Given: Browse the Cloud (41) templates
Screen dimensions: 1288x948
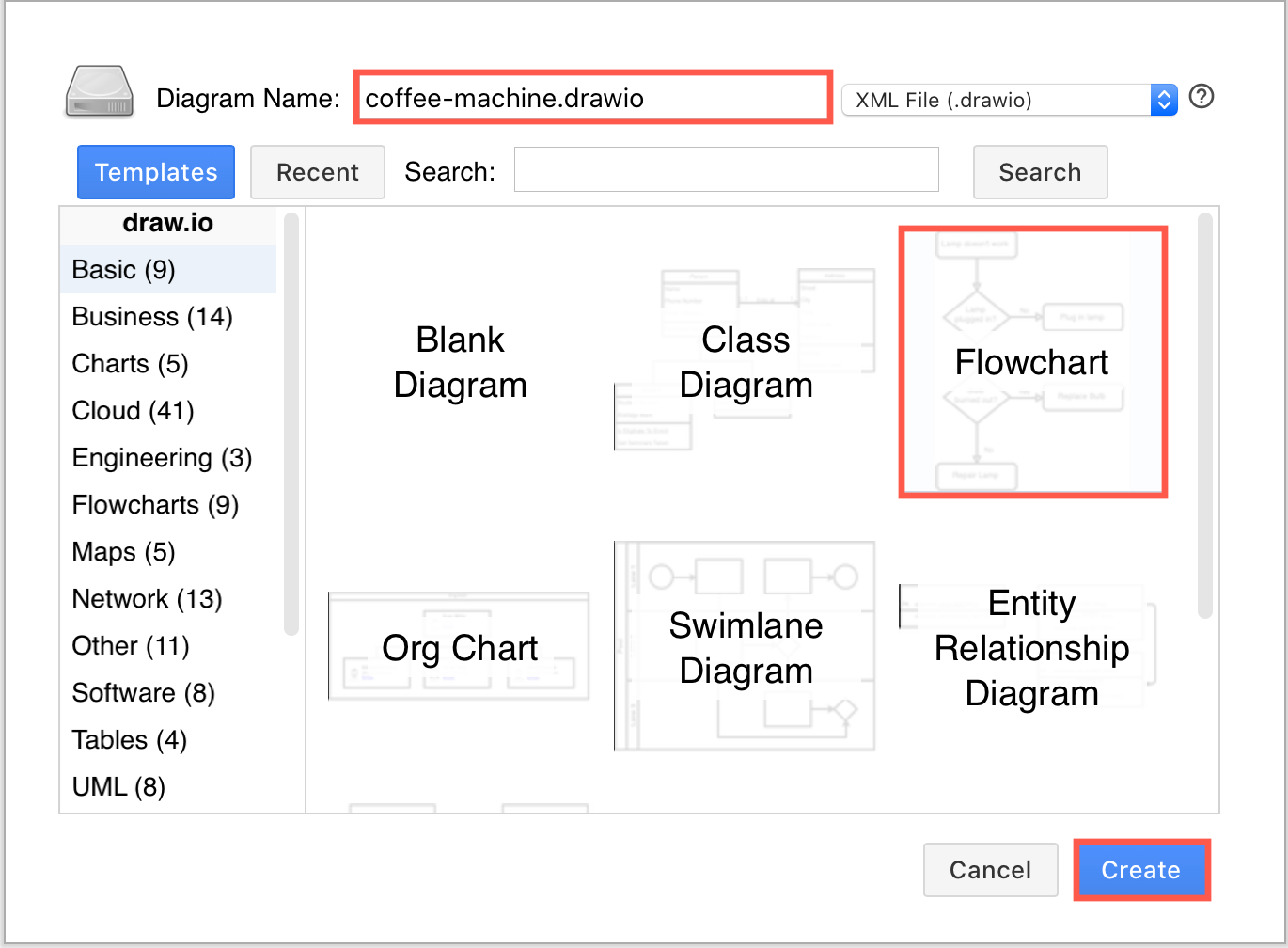Looking at the screenshot, I should tap(132, 410).
